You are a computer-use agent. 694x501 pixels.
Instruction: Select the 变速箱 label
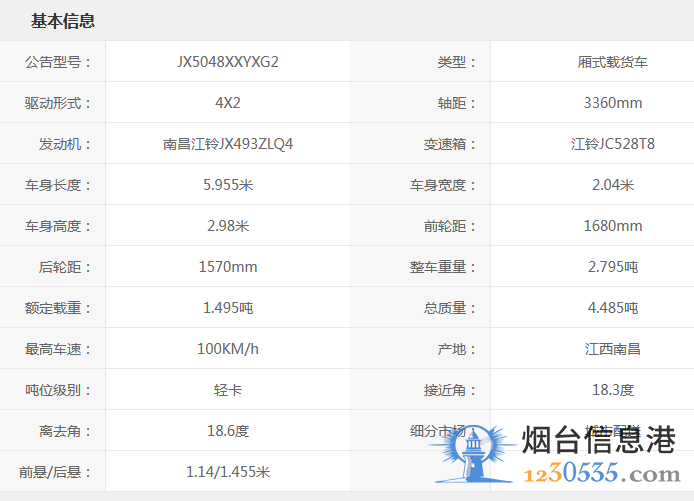(x=449, y=144)
